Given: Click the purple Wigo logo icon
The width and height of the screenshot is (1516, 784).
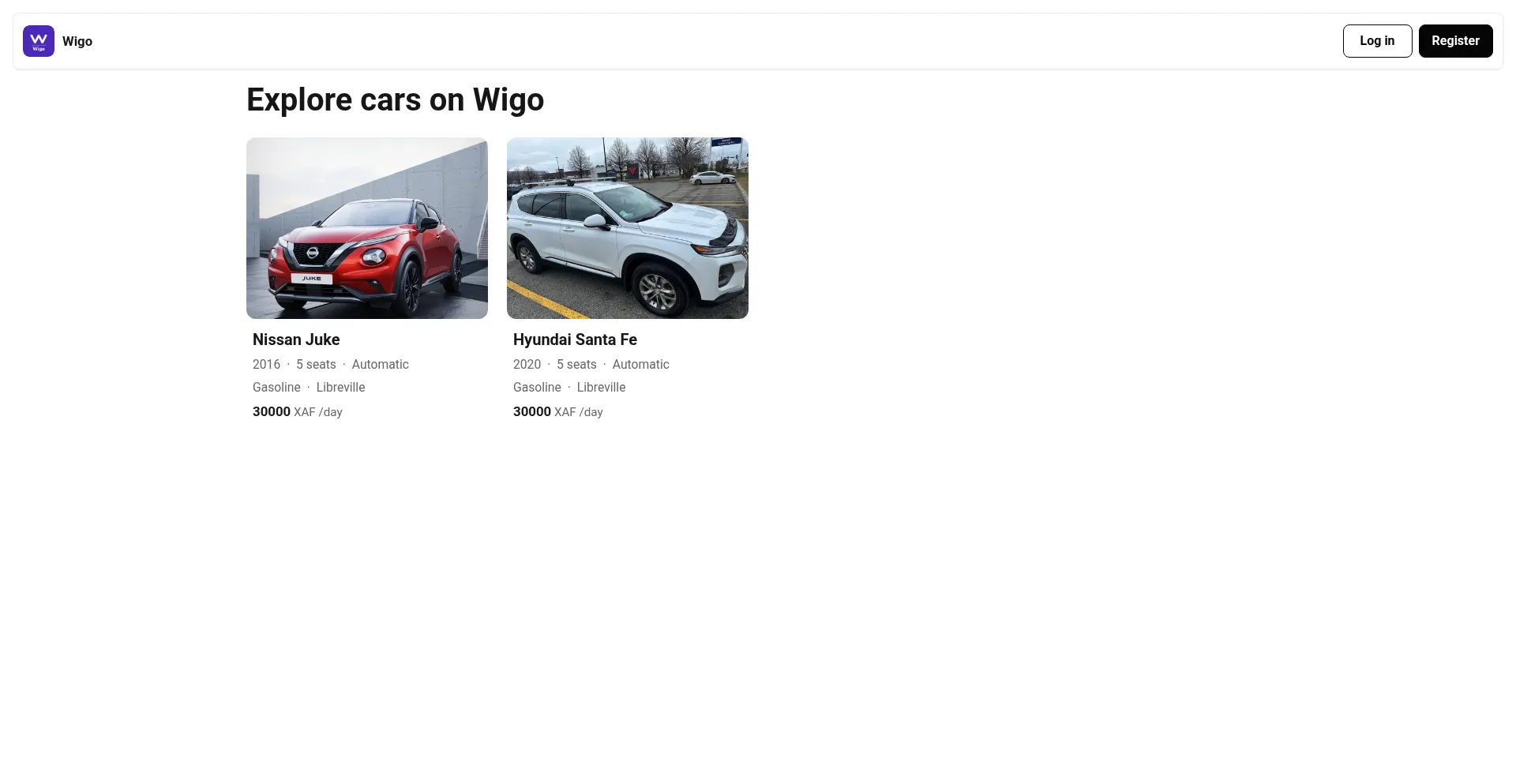Looking at the screenshot, I should 39,41.
